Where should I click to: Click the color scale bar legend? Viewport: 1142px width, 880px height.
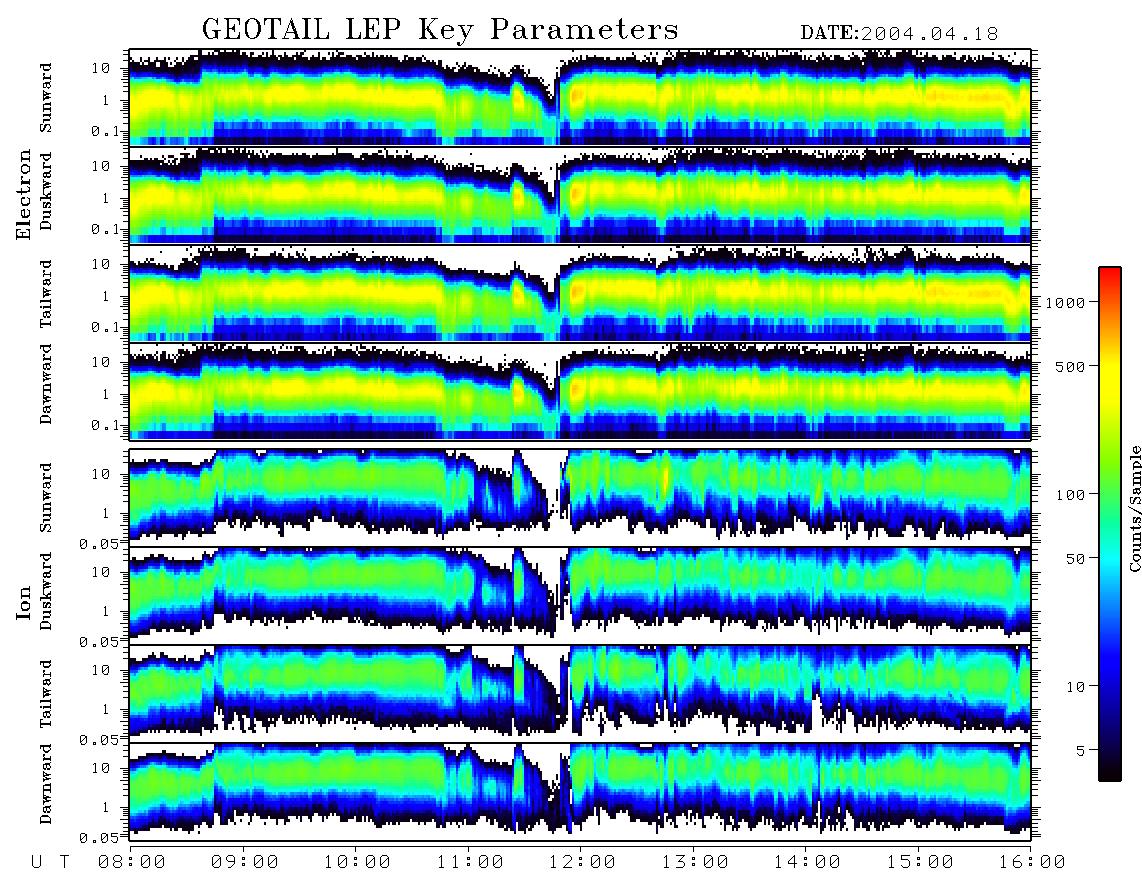(x=1109, y=524)
